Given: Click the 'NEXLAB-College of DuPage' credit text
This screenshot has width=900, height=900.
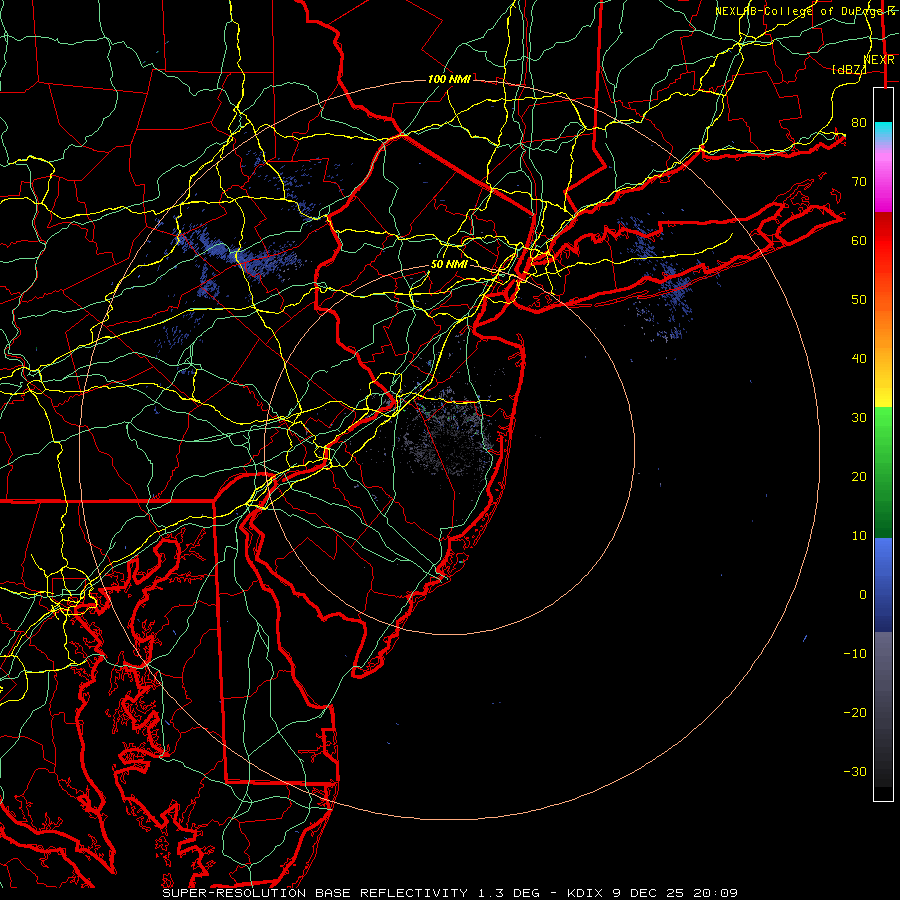Looking at the screenshot, I should tap(800, 11).
